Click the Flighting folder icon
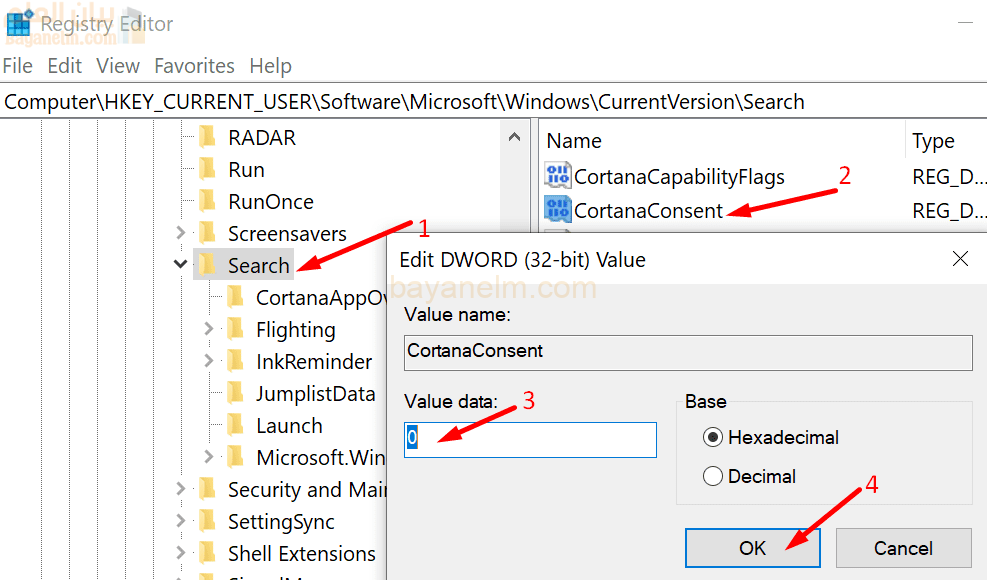 [235, 329]
